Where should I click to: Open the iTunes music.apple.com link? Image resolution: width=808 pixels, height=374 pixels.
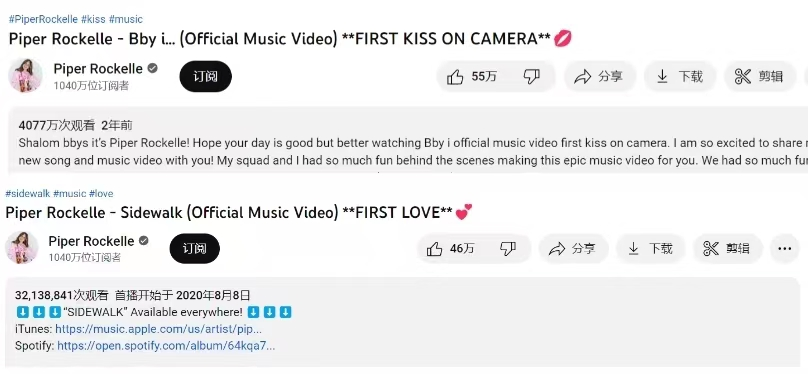click(x=158, y=329)
